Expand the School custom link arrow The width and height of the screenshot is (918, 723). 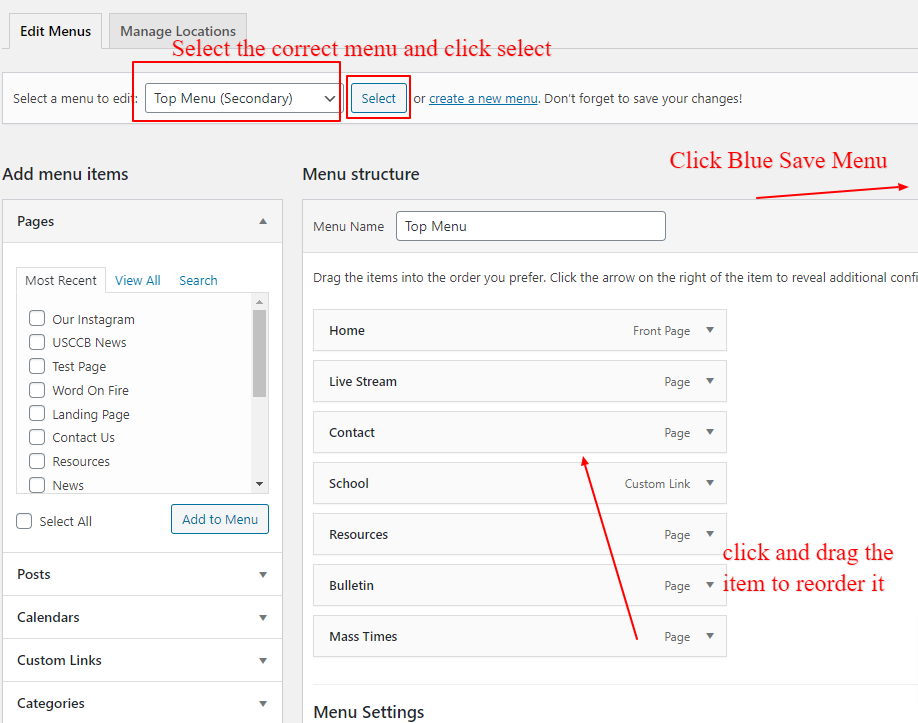click(x=710, y=483)
